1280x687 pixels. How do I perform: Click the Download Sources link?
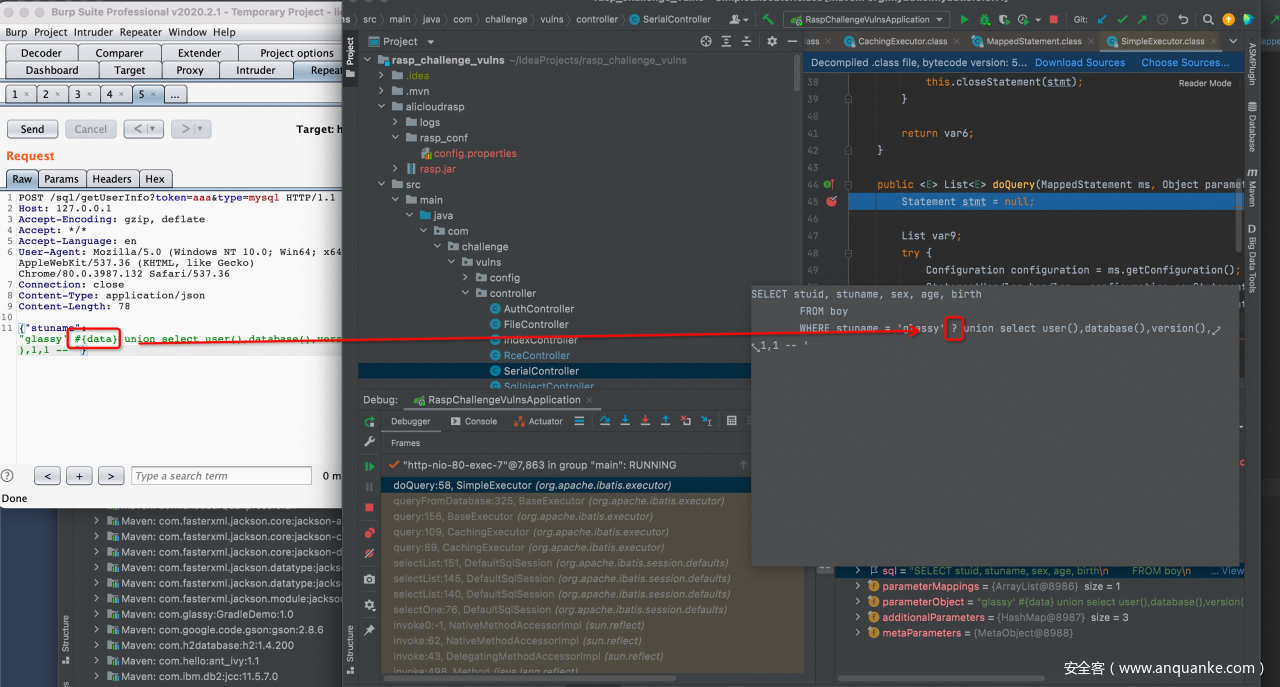point(1079,62)
